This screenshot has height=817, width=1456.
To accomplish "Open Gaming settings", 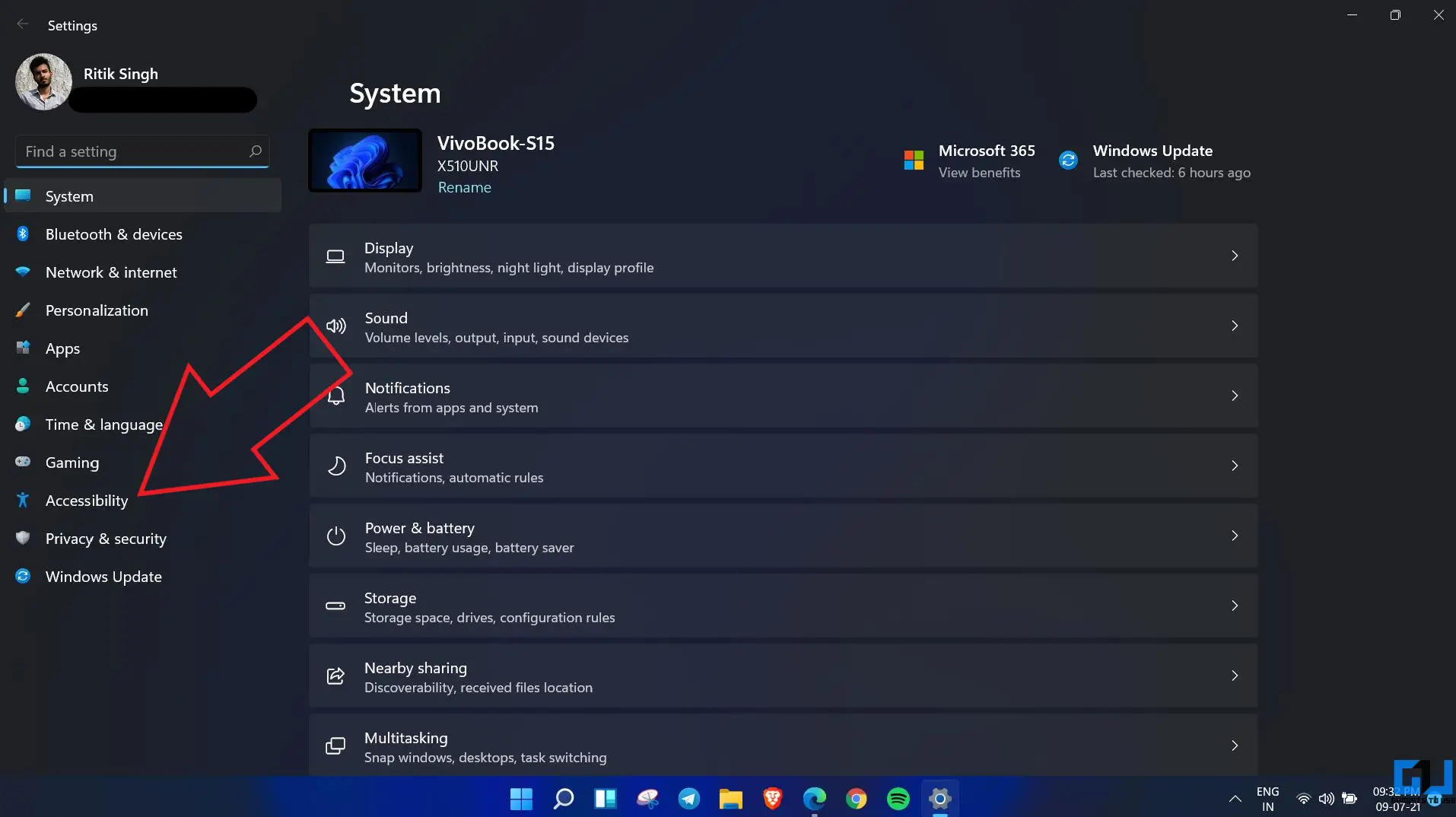I will (x=143, y=463).
